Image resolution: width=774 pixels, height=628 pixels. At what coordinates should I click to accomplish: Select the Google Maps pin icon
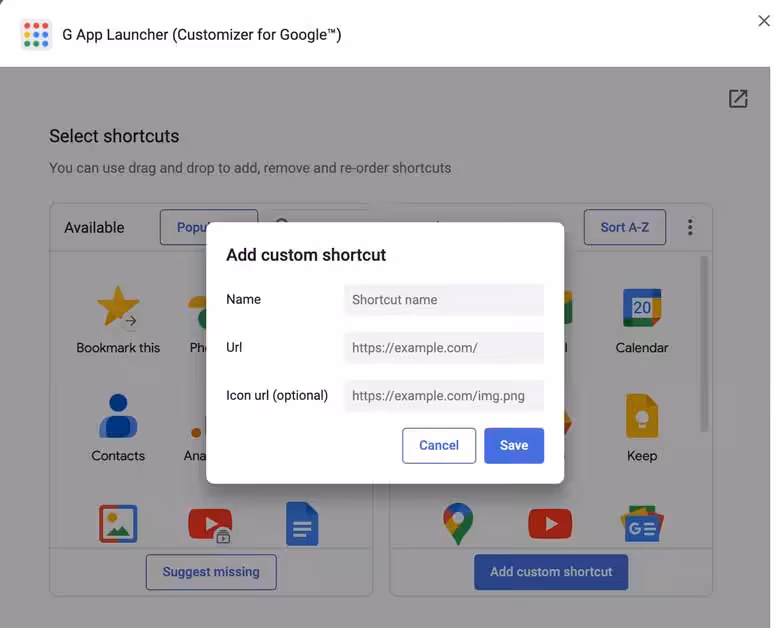[x=458, y=524]
